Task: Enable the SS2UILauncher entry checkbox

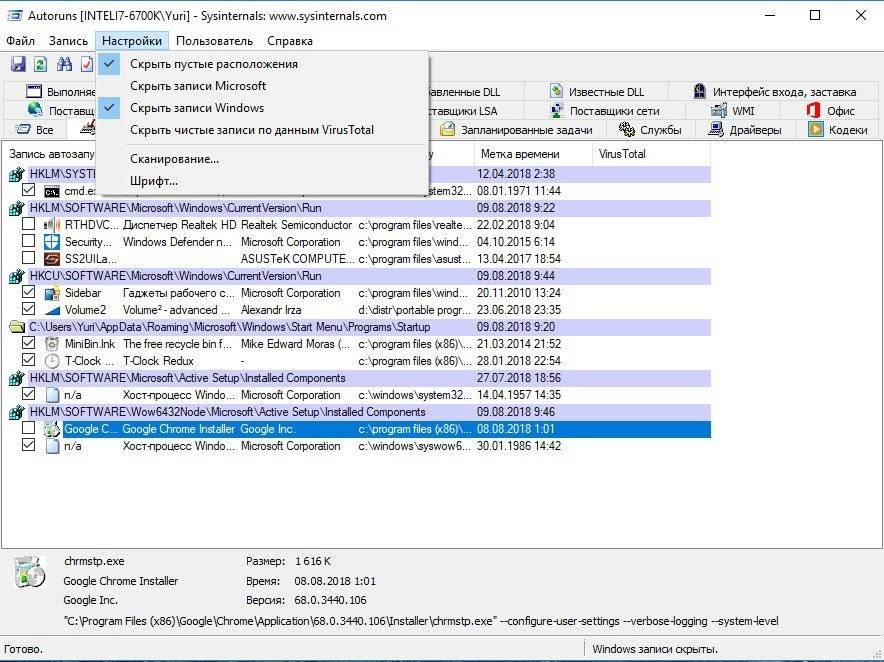Action: click(x=28, y=258)
